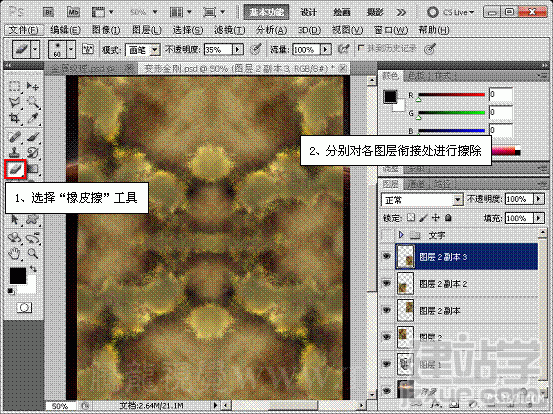Open the eraser 模式 dropdown
The image size is (553, 414).
pos(143,50)
